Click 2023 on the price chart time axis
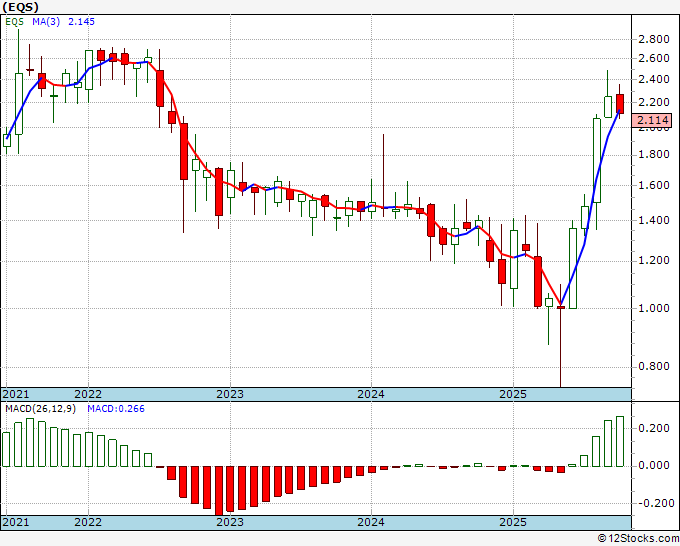This screenshot has height=546, width=680. coord(230,394)
